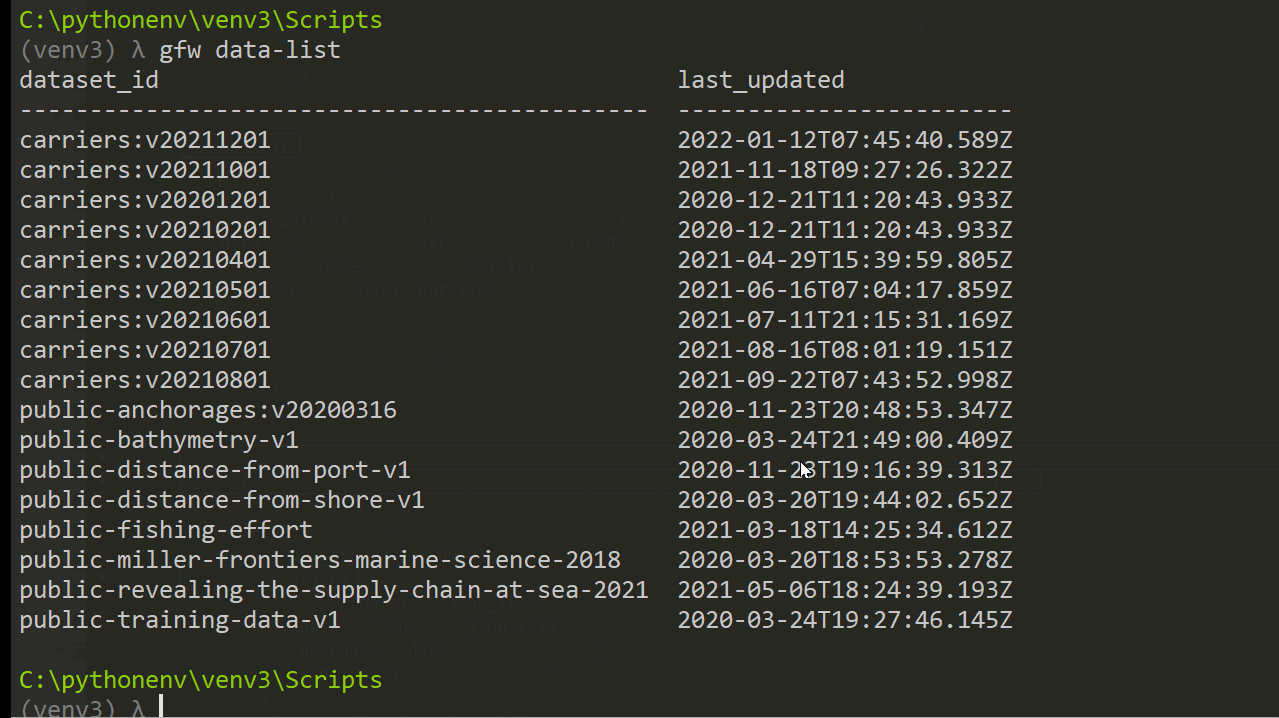Select the public-anchorages:v20200316 dataset
The image size is (1279, 718).
[x=207, y=410]
